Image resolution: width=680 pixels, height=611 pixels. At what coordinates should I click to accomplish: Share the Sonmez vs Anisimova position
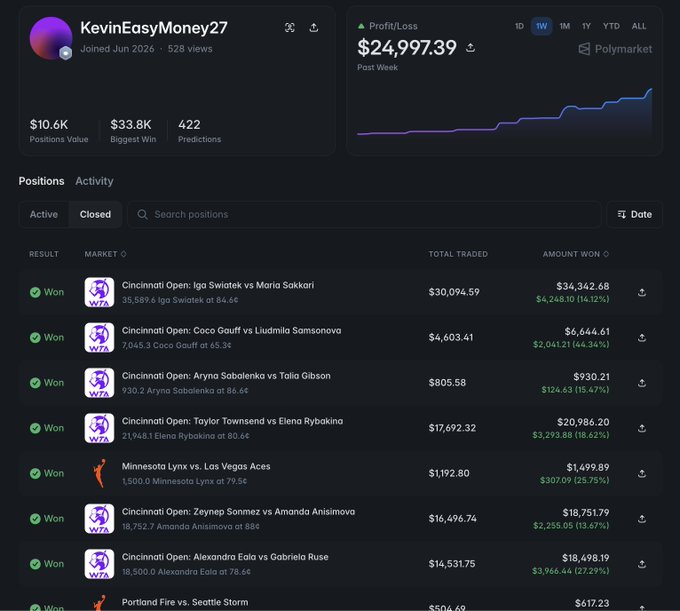642,519
